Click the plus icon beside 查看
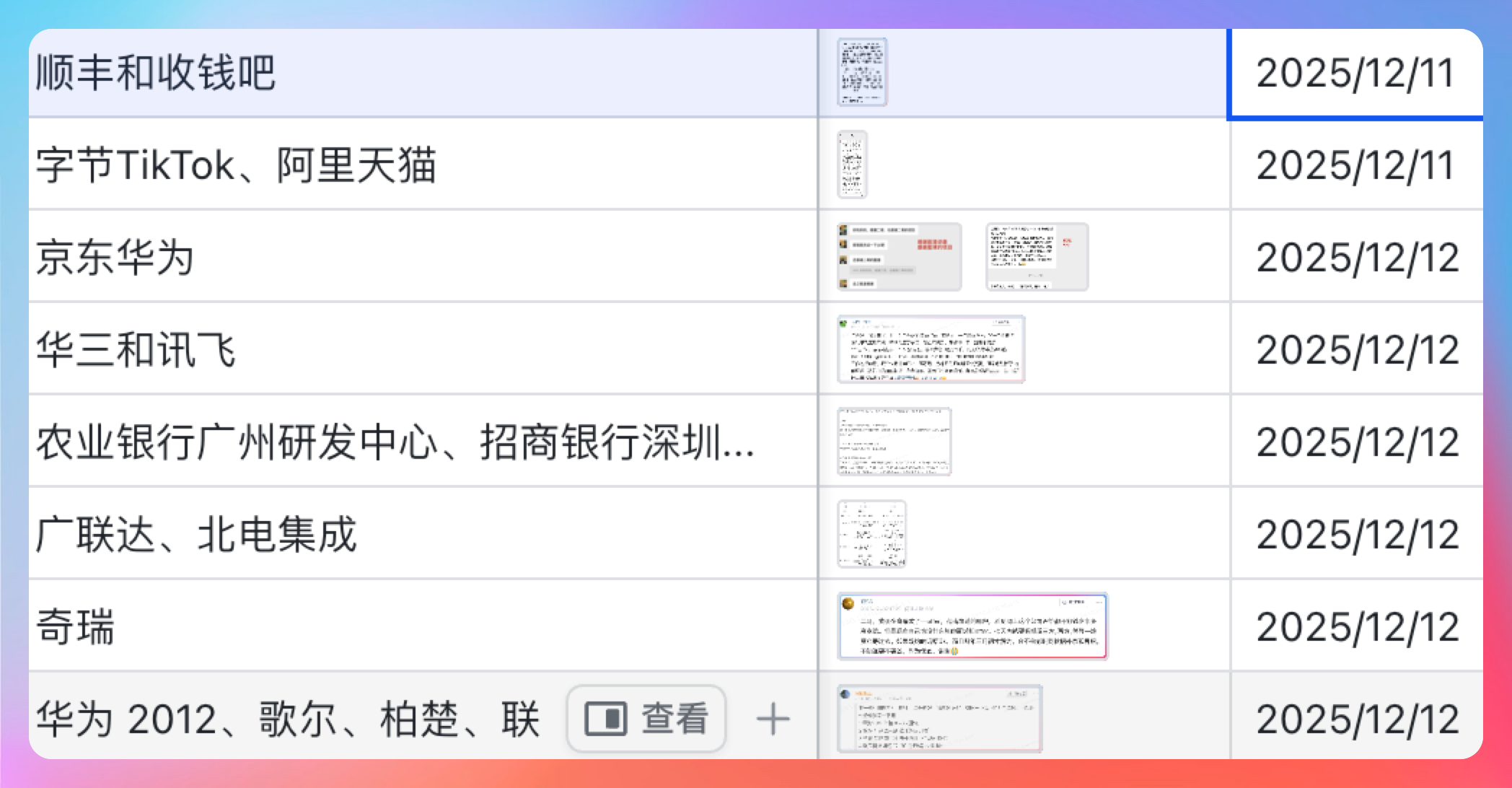 point(773,719)
